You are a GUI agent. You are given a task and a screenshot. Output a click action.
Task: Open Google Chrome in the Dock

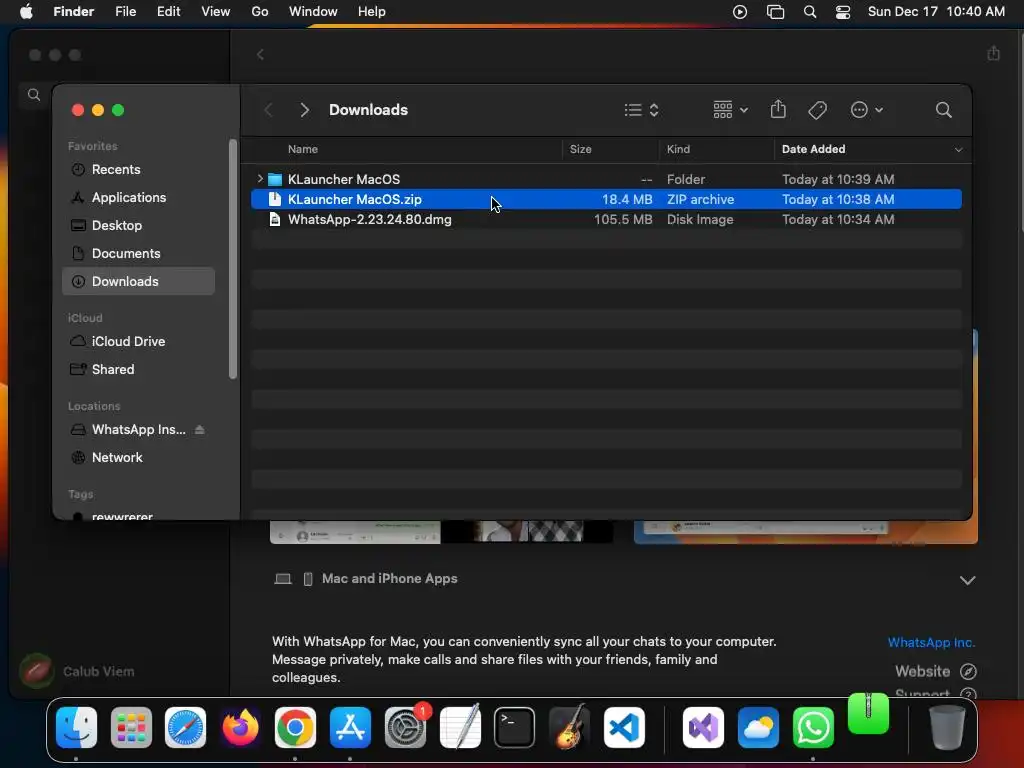[295, 728]
